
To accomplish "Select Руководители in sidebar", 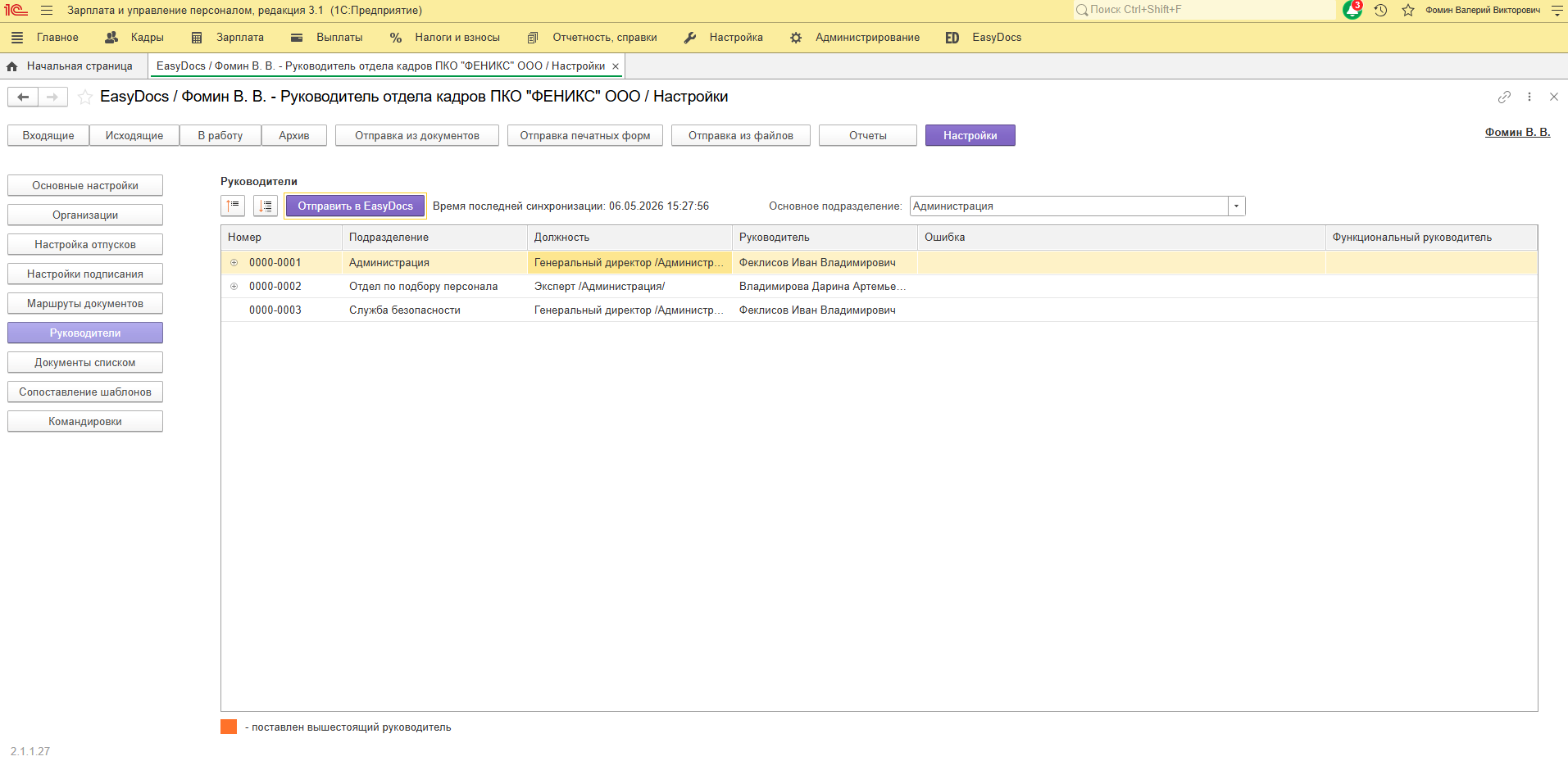I will pos(85,333).
